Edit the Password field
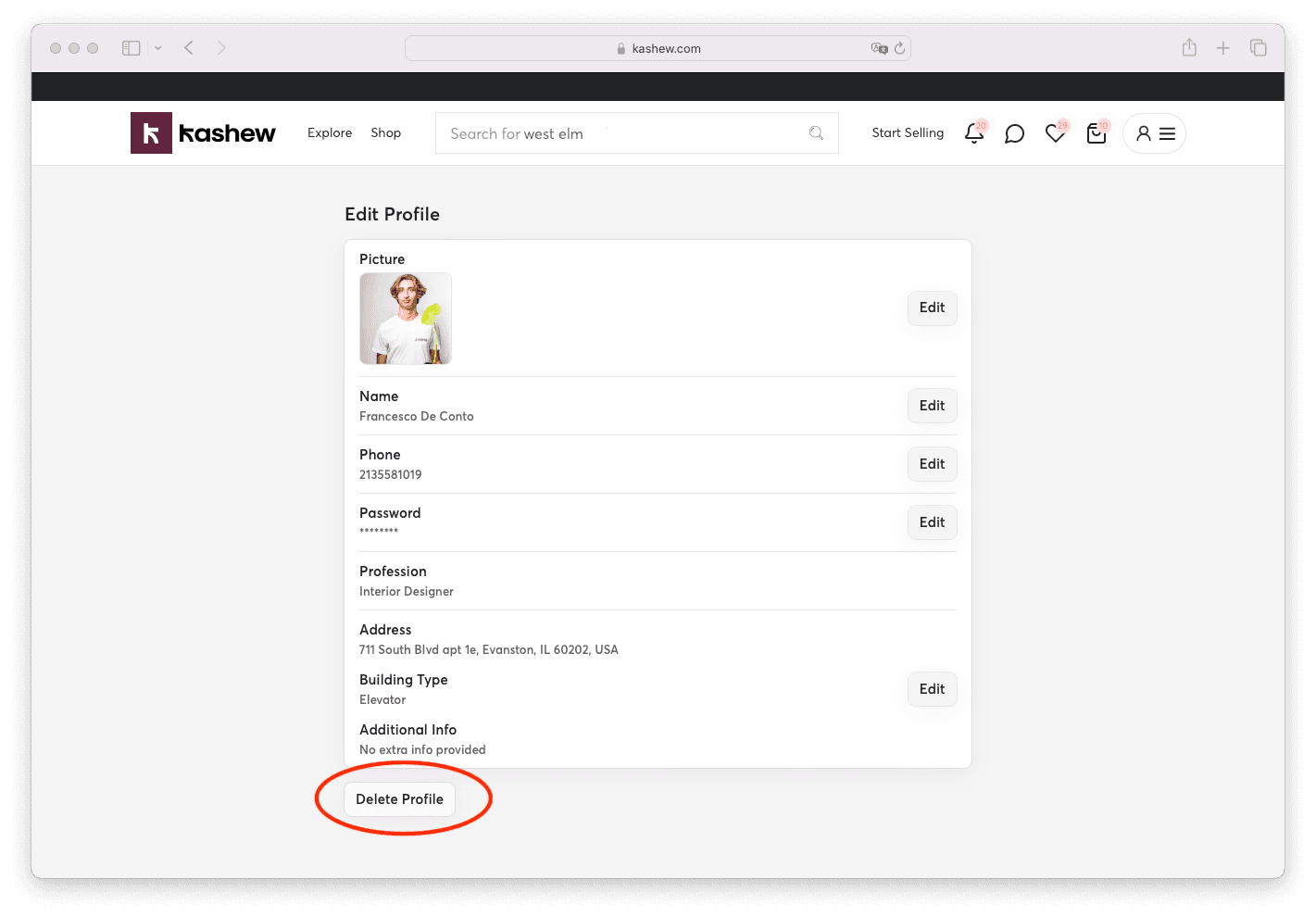The height and width of the screenshot is (917, 1316). (932, 522)
